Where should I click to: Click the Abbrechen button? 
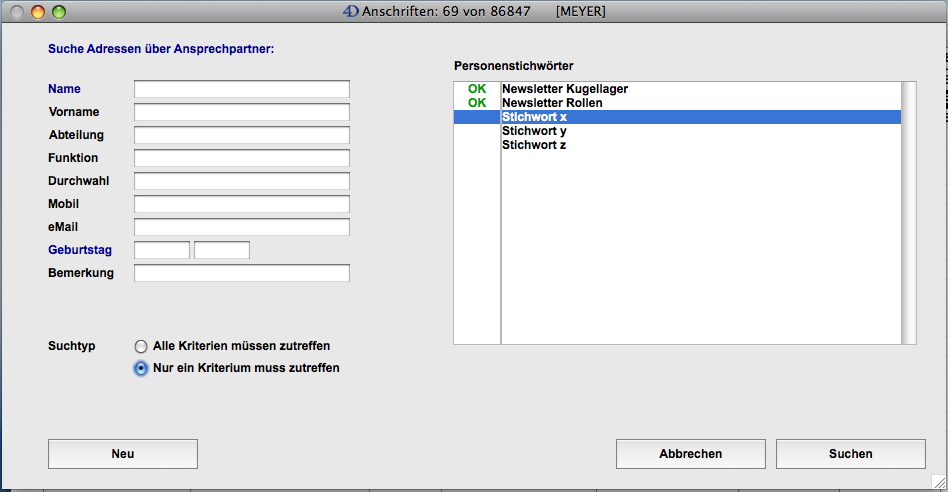coord(690,454)
